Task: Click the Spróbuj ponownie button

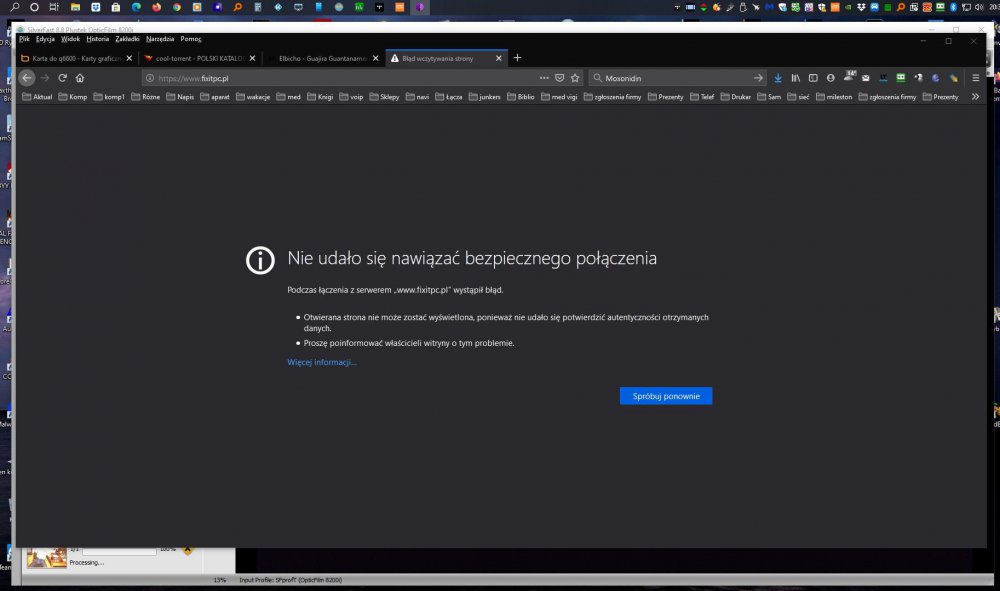Action: 666,396
